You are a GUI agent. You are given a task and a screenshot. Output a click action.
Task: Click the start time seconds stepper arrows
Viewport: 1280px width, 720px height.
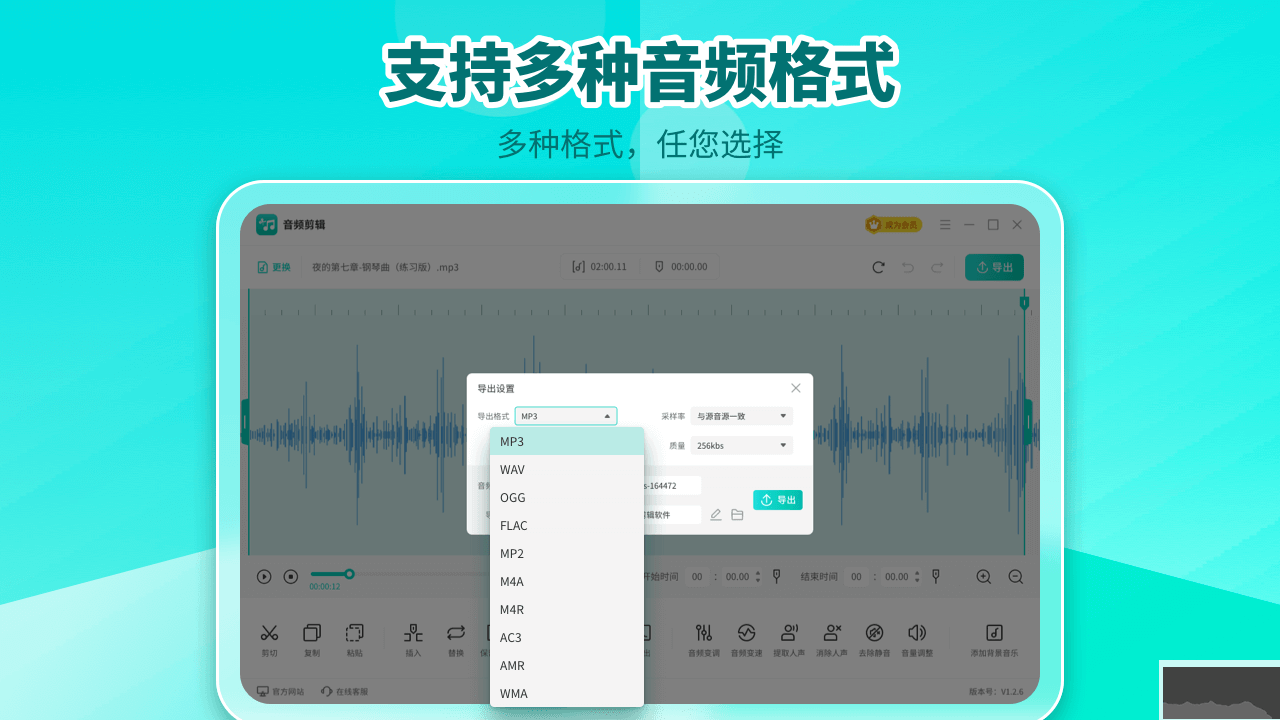click(758, 576)
